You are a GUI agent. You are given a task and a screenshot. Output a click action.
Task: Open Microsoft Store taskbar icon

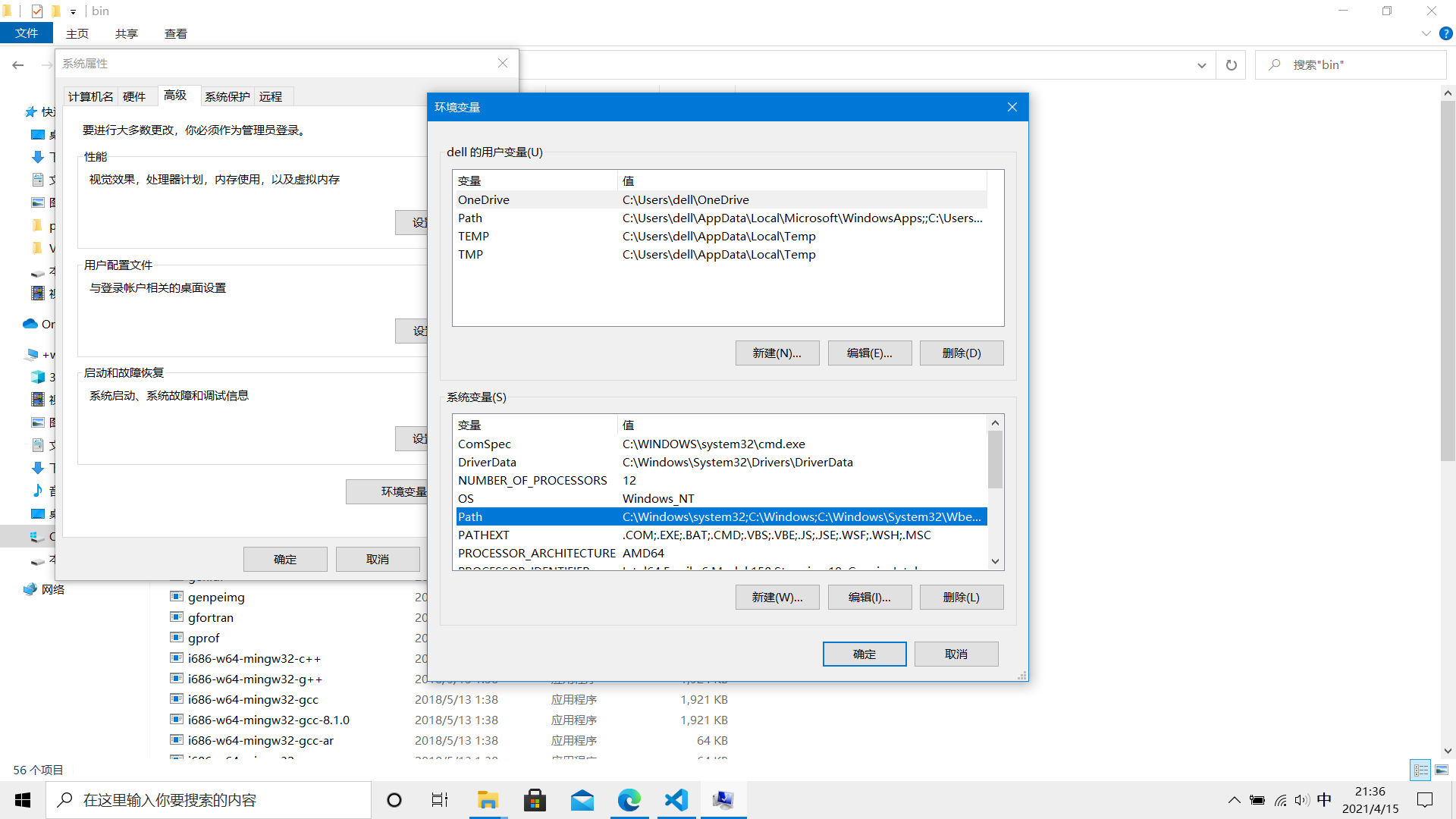pos(535,800)
